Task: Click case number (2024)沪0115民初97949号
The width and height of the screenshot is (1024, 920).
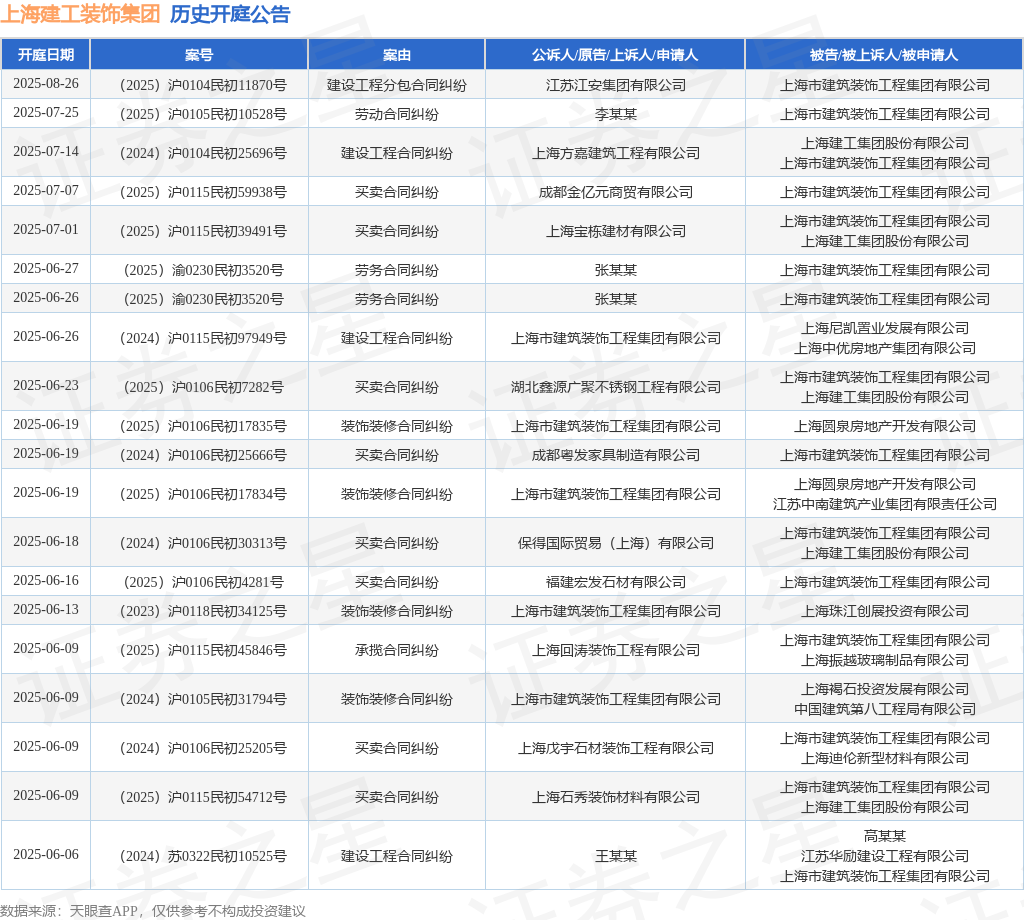Action: [x=203, y=338]
